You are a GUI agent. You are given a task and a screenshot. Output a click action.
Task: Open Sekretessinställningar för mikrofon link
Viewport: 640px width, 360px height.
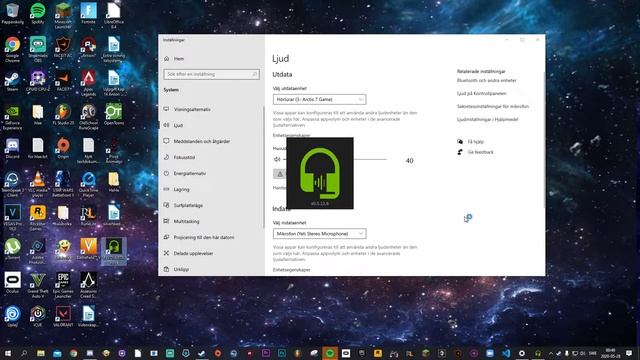[493, 107]
